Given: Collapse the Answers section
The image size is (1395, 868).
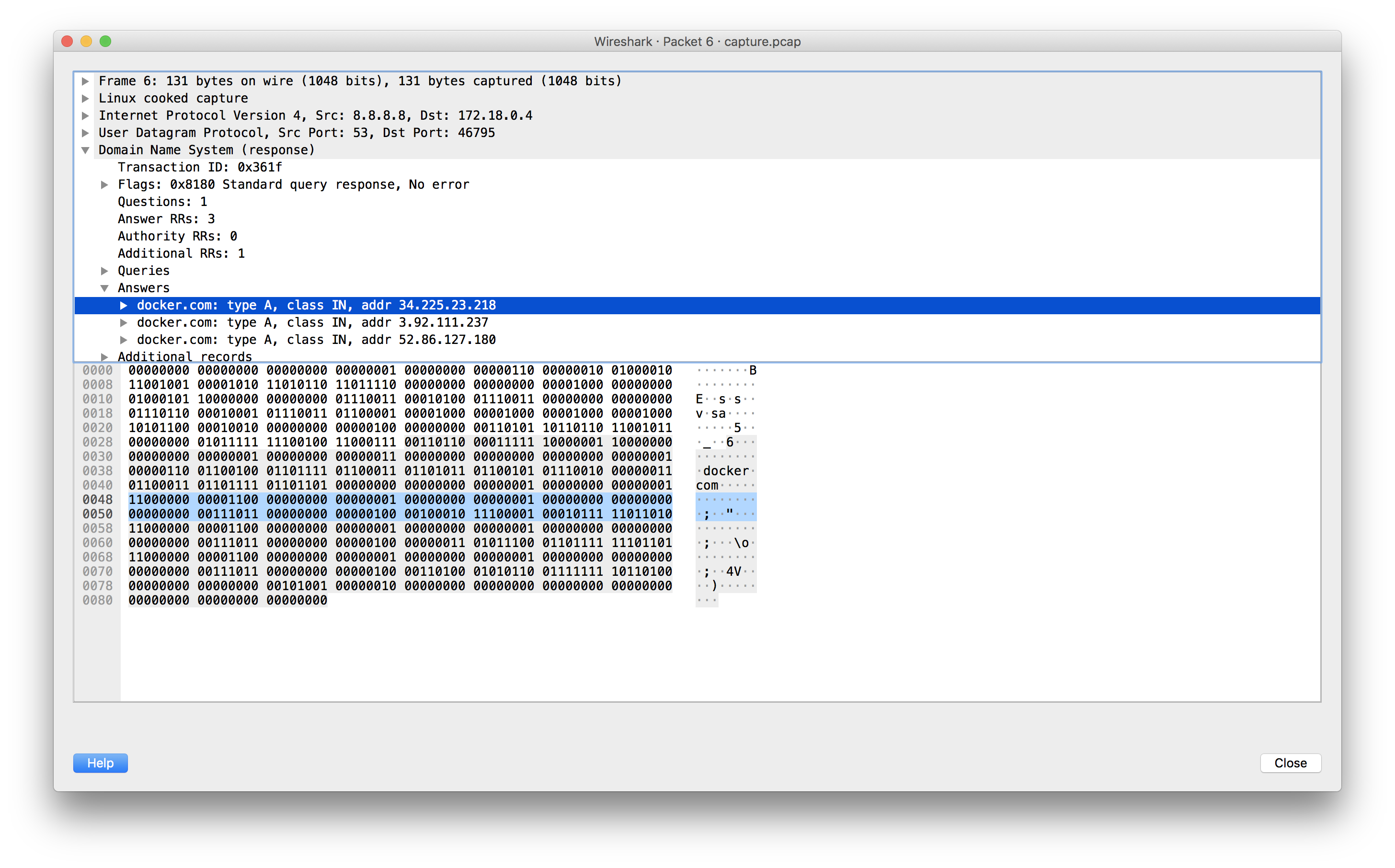Looking at the screenshot, I should click(105, 287).
